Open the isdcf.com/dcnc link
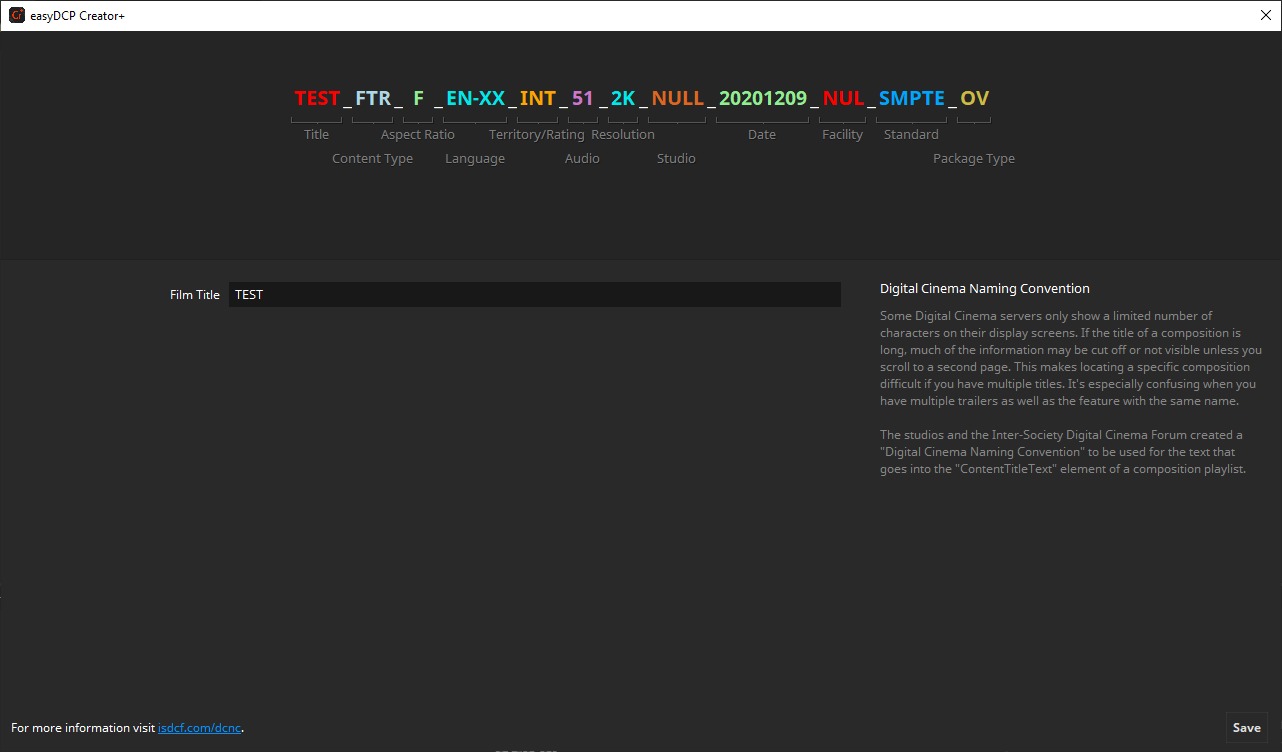The image size is (1282, 752). pos(199,728)
